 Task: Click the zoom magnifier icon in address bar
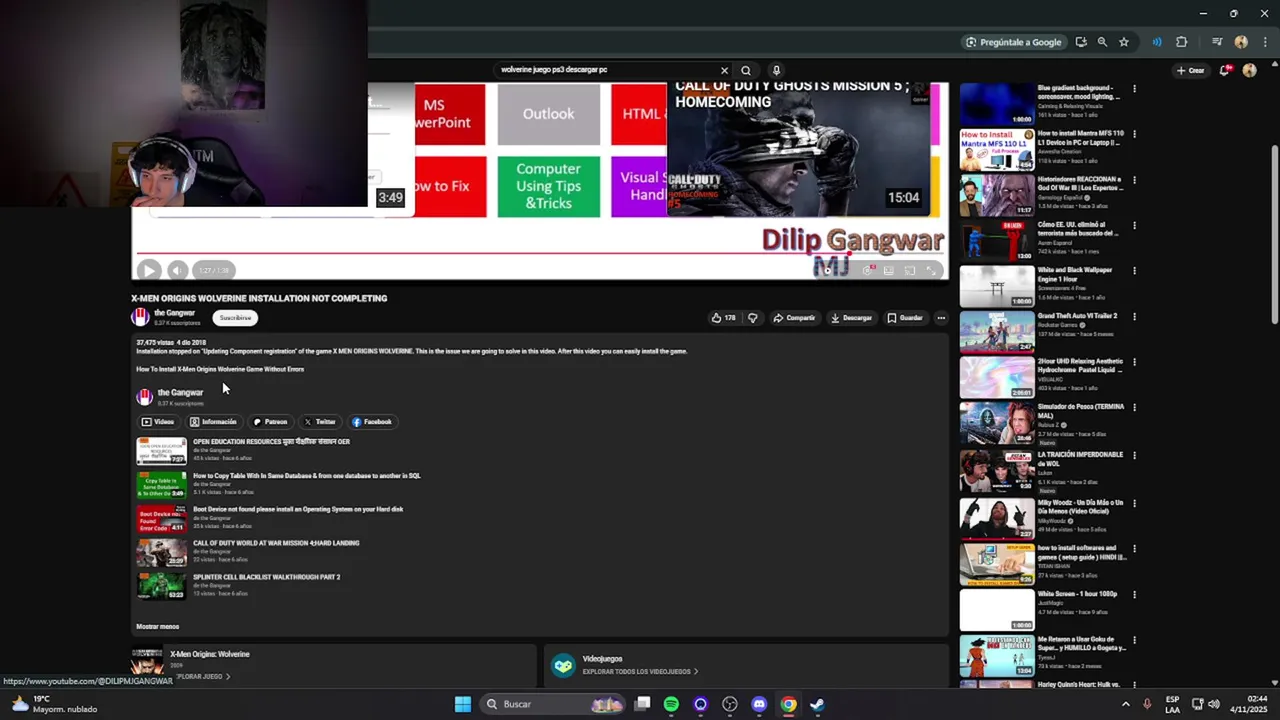(x=1102, y=42)
